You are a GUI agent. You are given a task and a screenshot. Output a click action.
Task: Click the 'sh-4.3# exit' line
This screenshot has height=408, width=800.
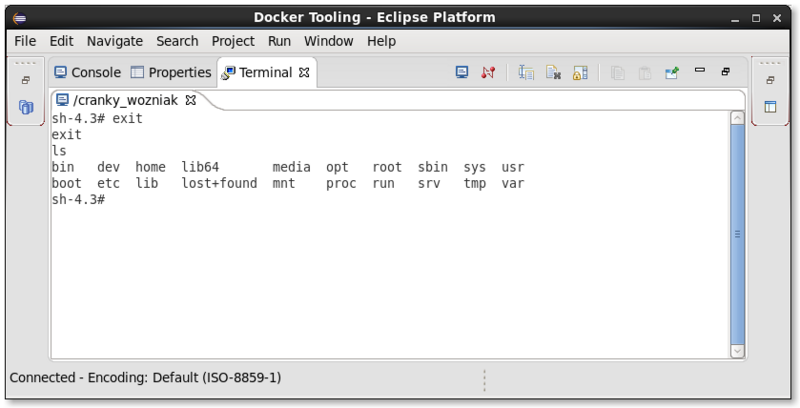coord(97,118)
